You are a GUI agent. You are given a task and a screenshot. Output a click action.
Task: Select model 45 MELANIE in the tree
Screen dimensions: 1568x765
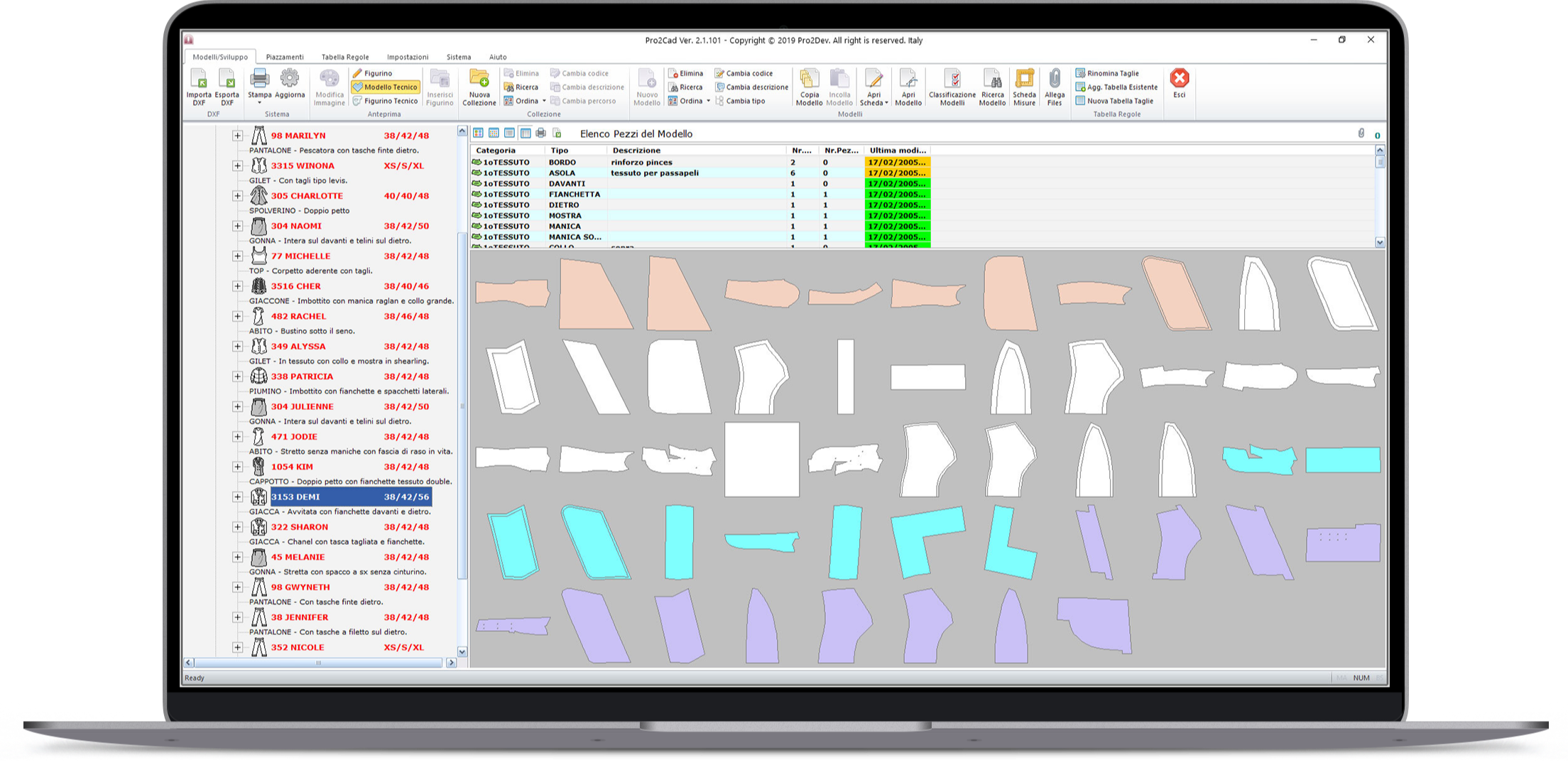click(298, 557)
